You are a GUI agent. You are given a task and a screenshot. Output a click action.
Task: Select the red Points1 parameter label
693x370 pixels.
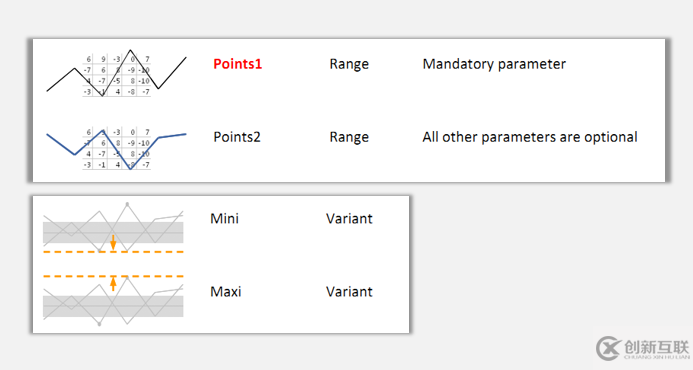(x=237, y=64)
